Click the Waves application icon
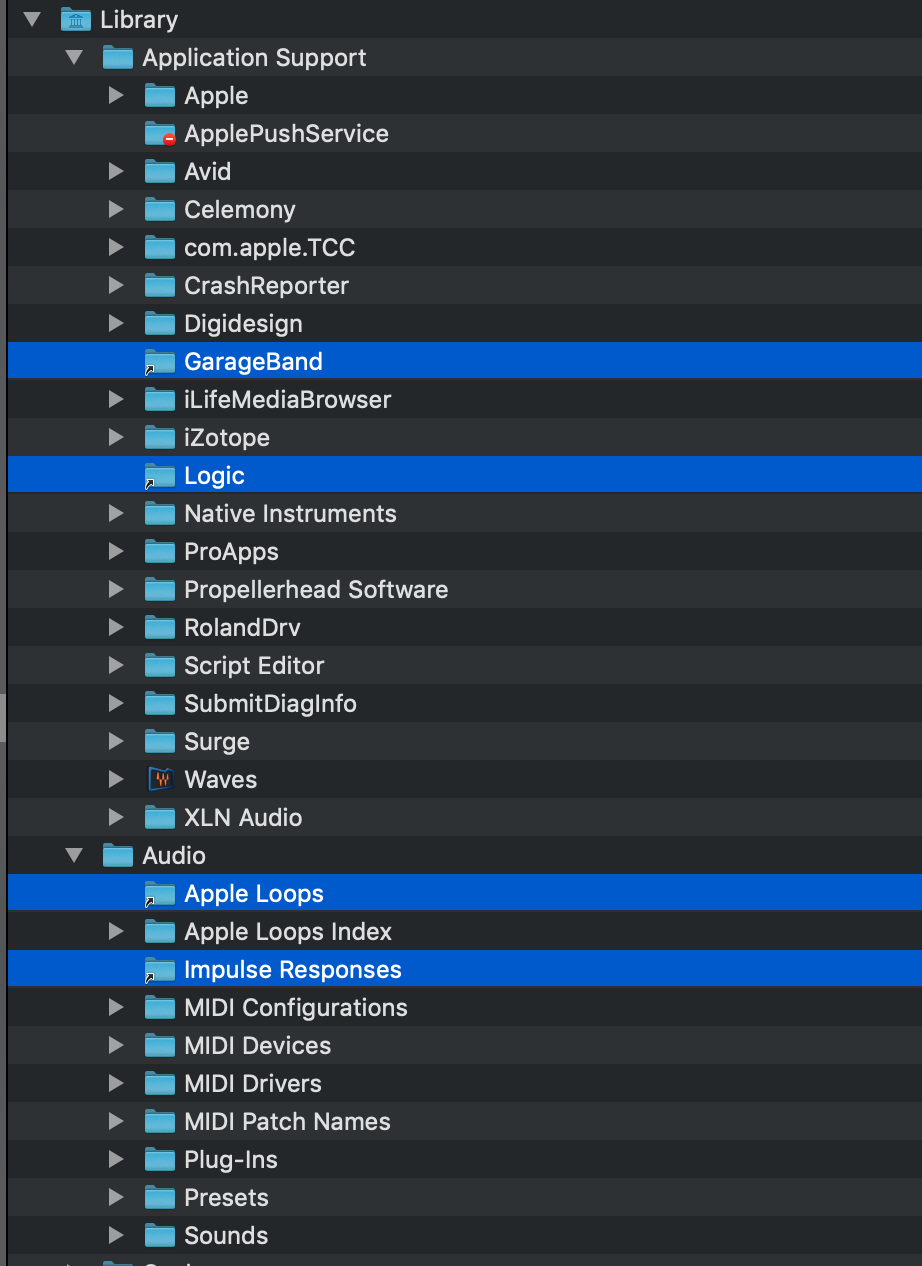The width and height of the screenshot is (922, 1266). [x=160, y=780]
